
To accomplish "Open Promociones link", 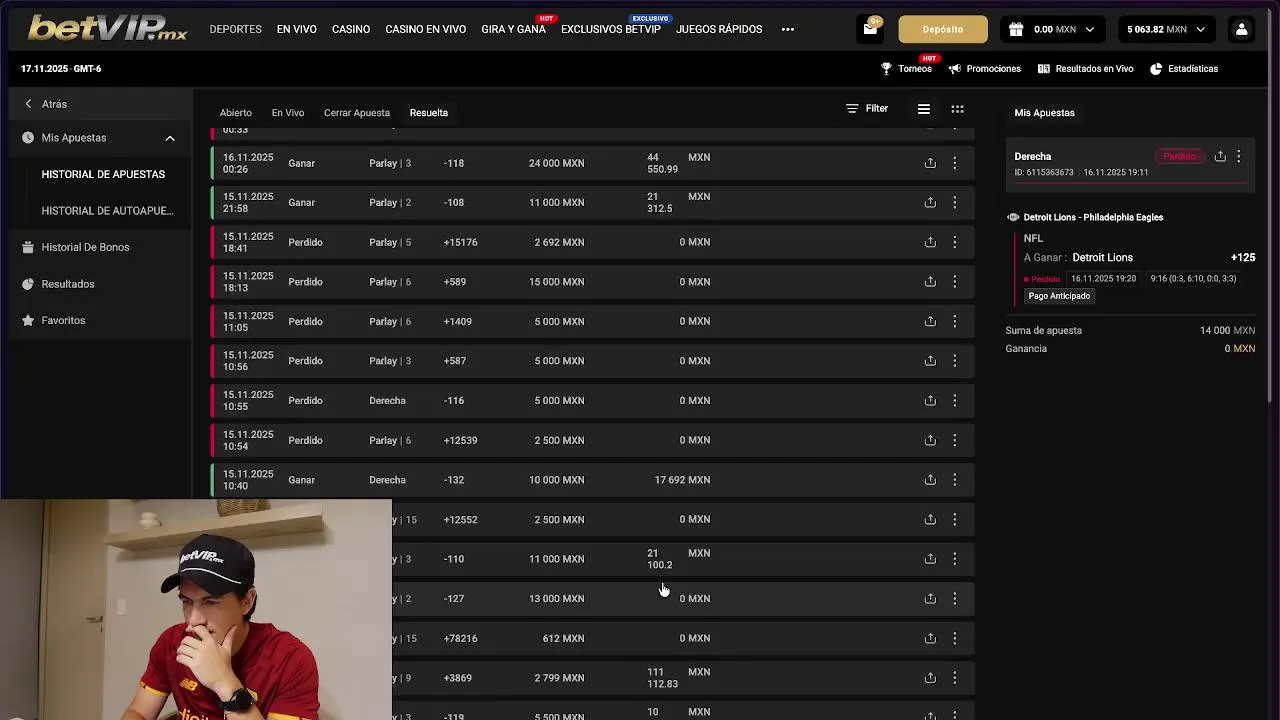I will [985, 69].
